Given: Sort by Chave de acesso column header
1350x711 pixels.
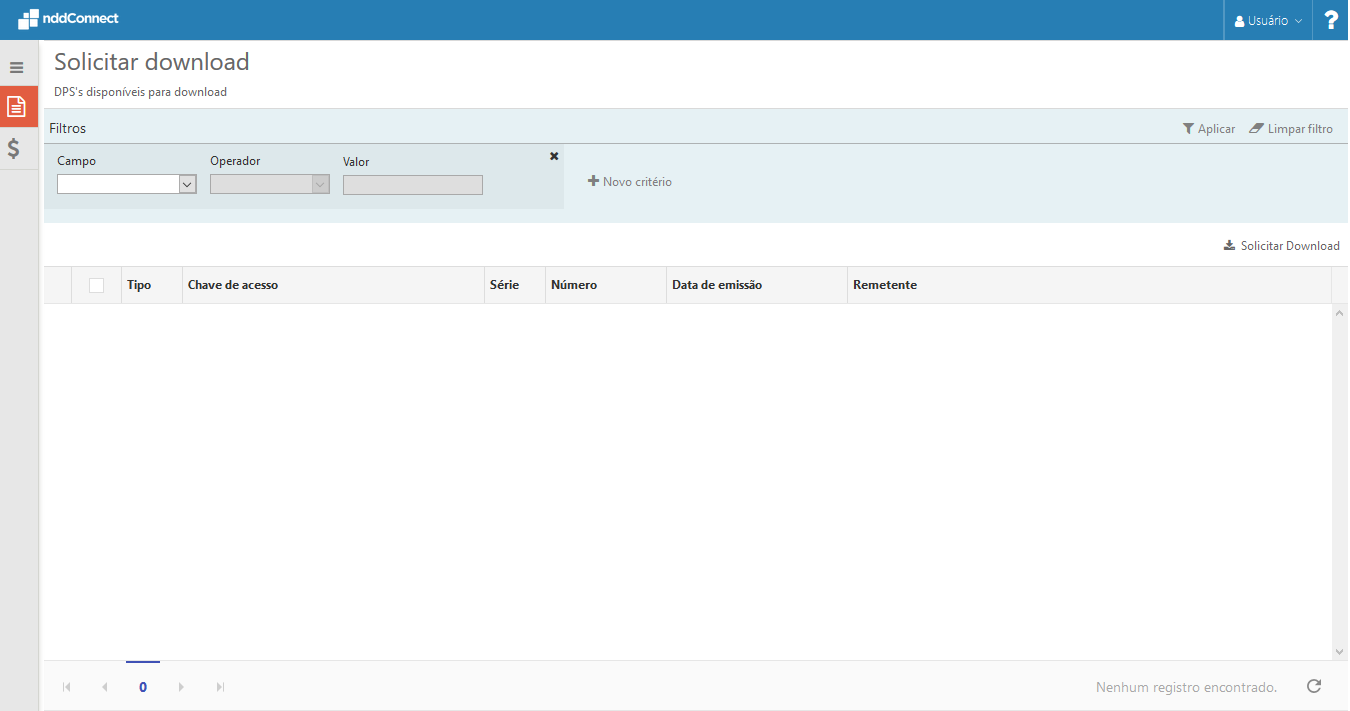Looking at the screenshot, I should click(233, 285).
